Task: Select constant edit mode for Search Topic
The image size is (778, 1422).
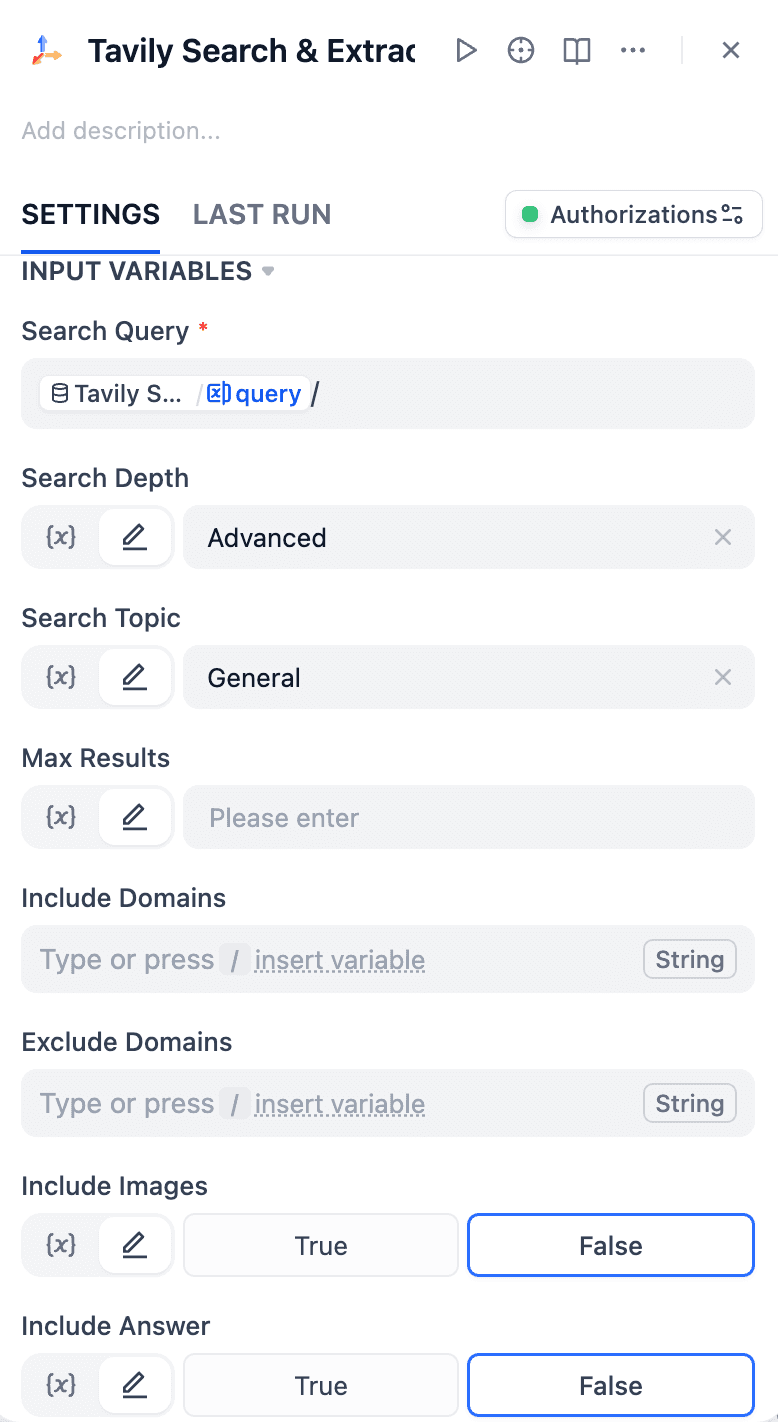Action: click(134, 677)
